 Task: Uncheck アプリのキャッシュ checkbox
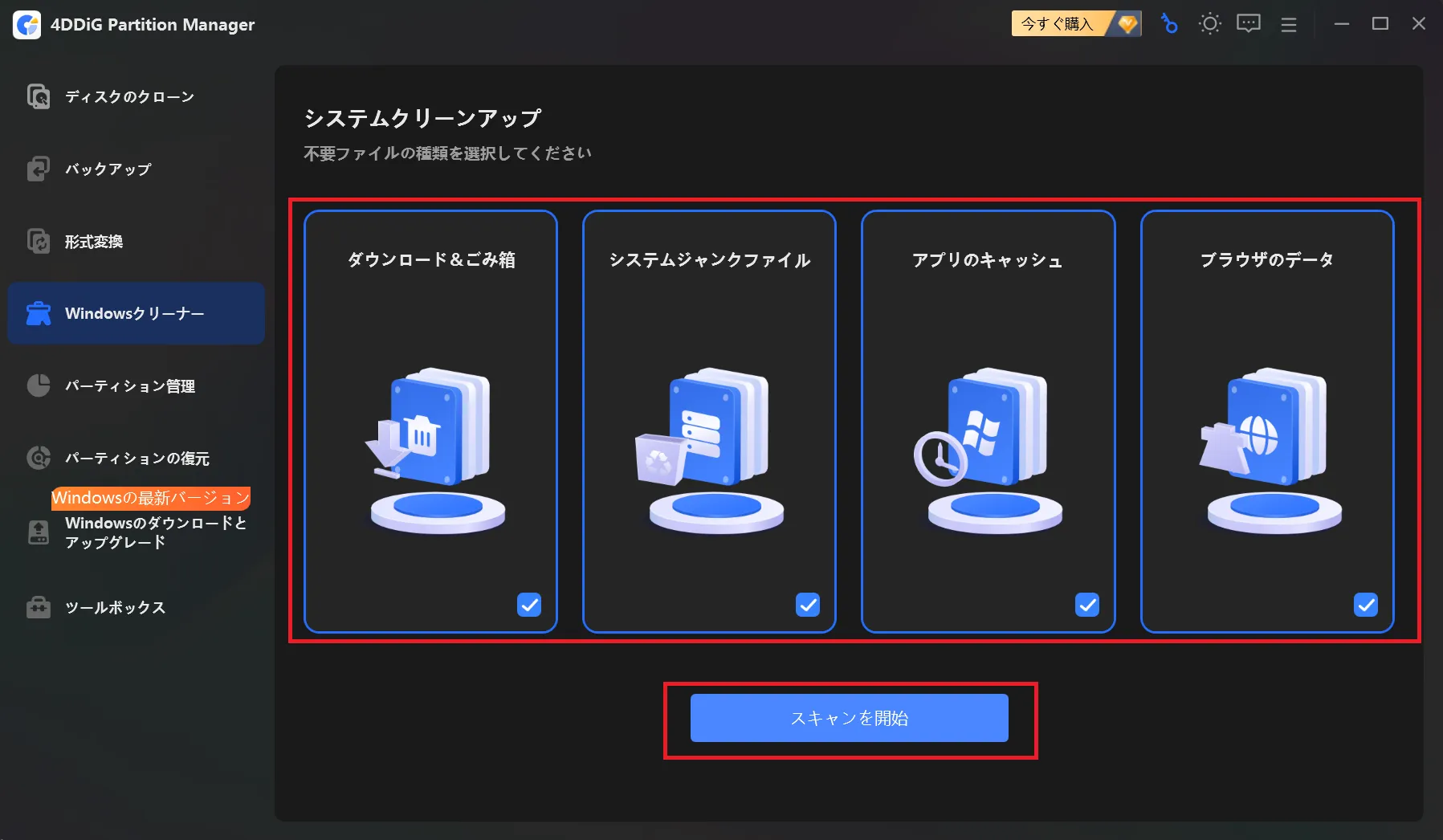click(1087, 605)
